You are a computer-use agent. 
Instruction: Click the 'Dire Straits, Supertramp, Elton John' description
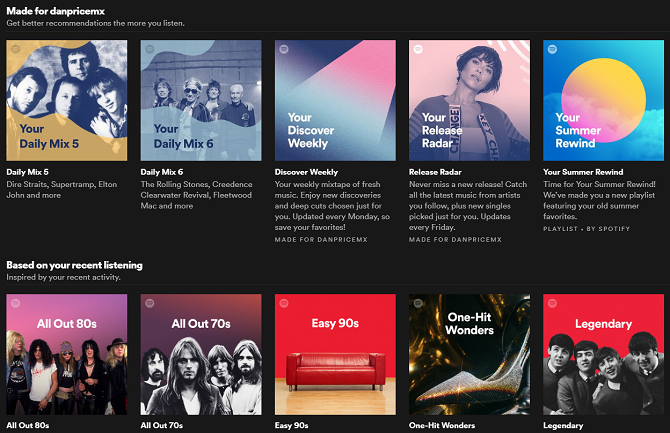62,190
